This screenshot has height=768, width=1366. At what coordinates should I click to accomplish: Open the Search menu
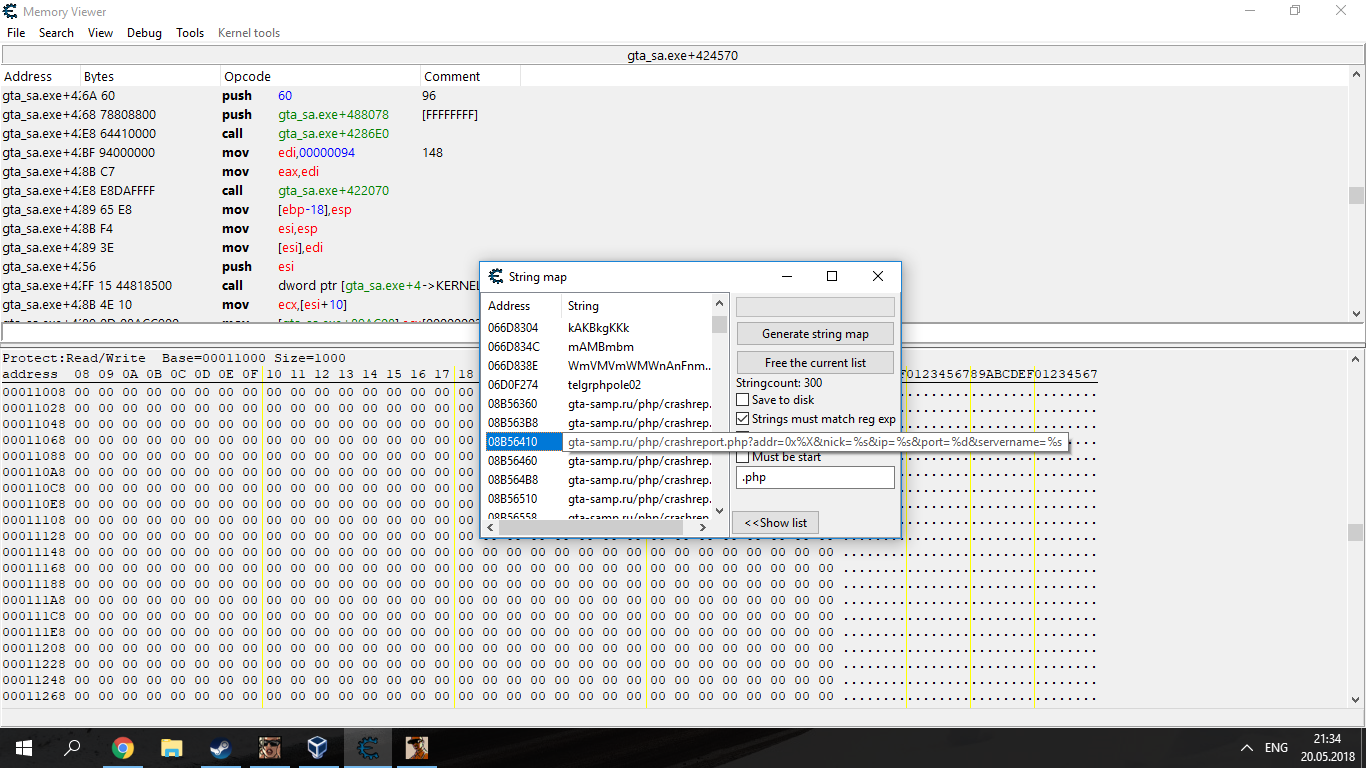56,33
